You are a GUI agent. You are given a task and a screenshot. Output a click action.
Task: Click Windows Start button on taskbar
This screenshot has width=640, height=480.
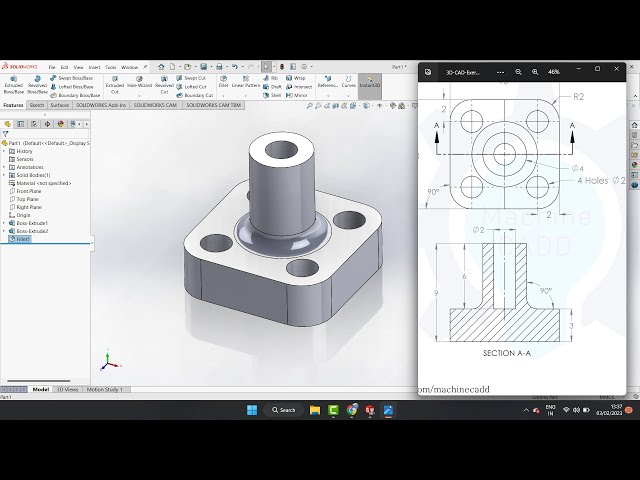(252, 410)
